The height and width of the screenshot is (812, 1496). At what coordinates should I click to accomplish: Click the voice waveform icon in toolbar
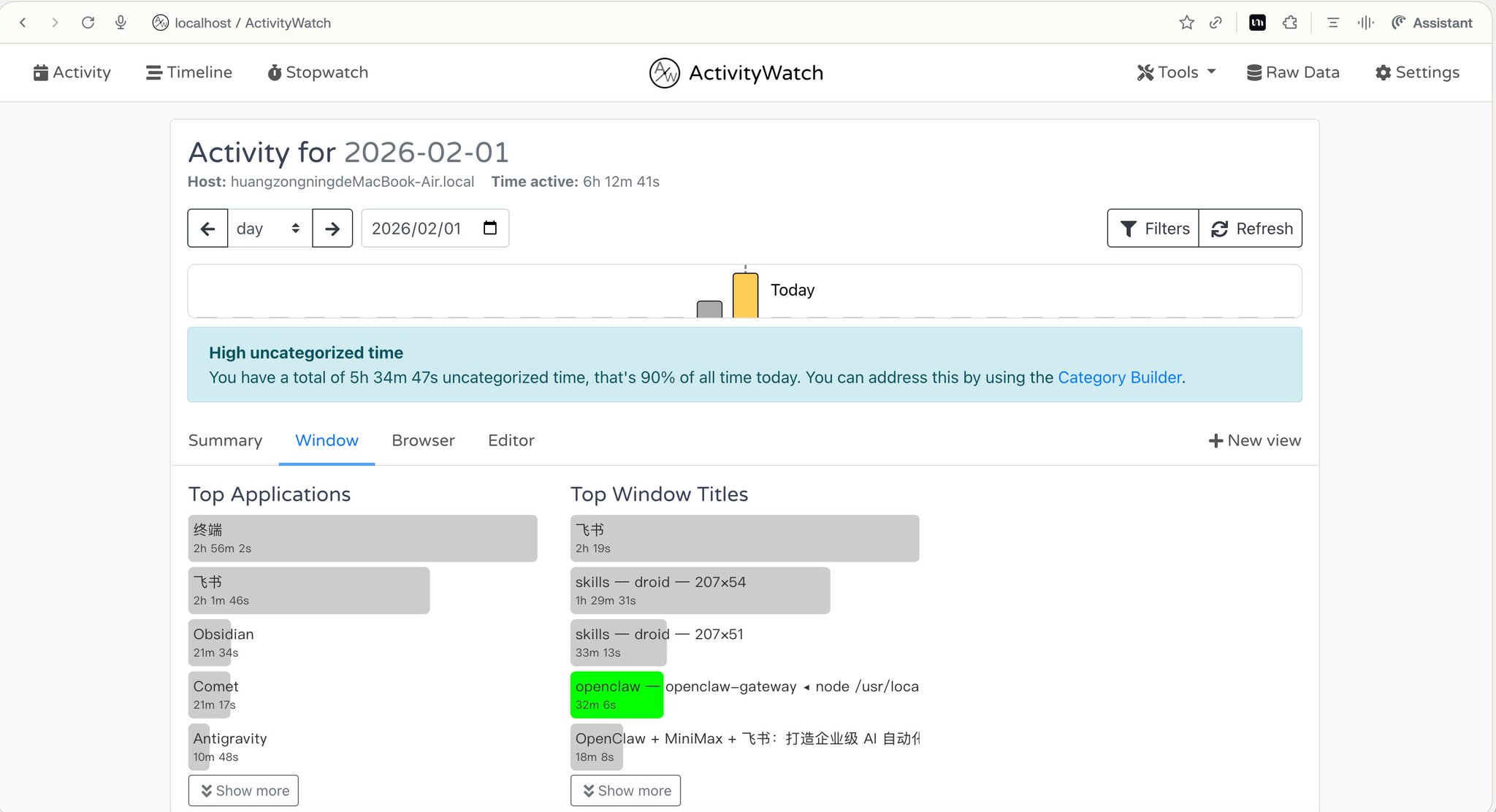coord(1366,23)
